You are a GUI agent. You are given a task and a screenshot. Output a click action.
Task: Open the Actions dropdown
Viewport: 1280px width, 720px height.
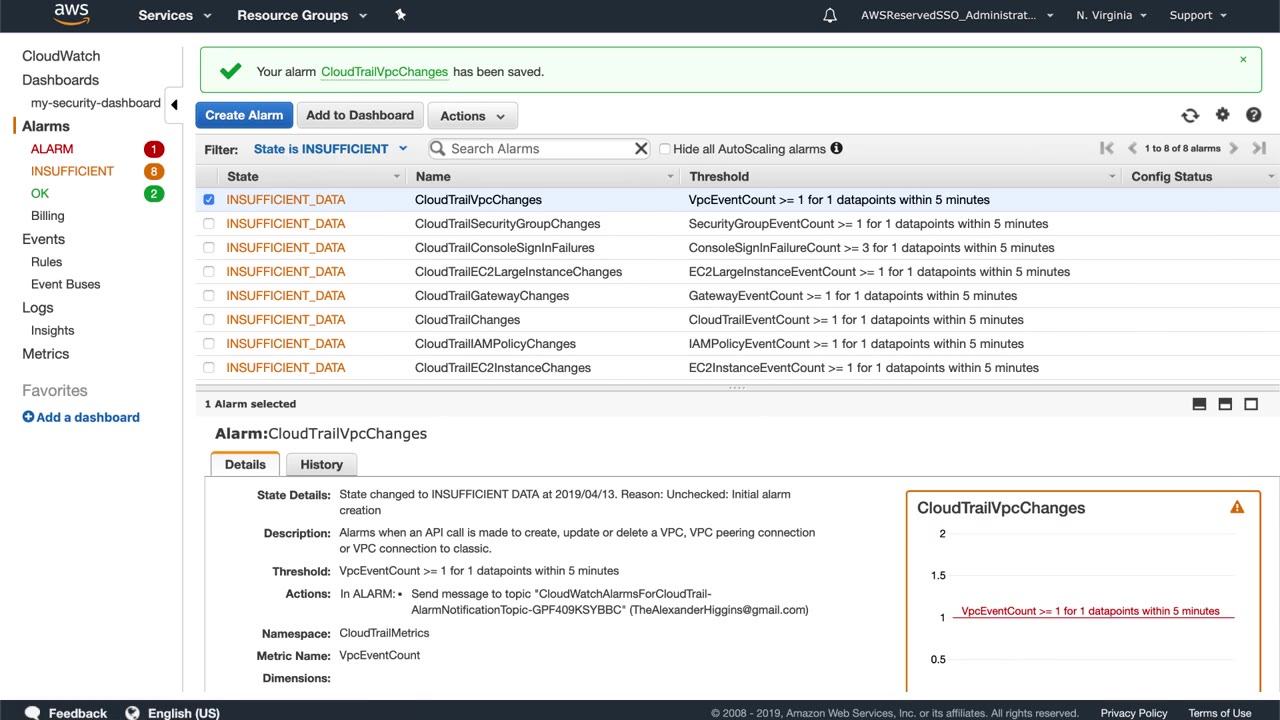point(473,116)
